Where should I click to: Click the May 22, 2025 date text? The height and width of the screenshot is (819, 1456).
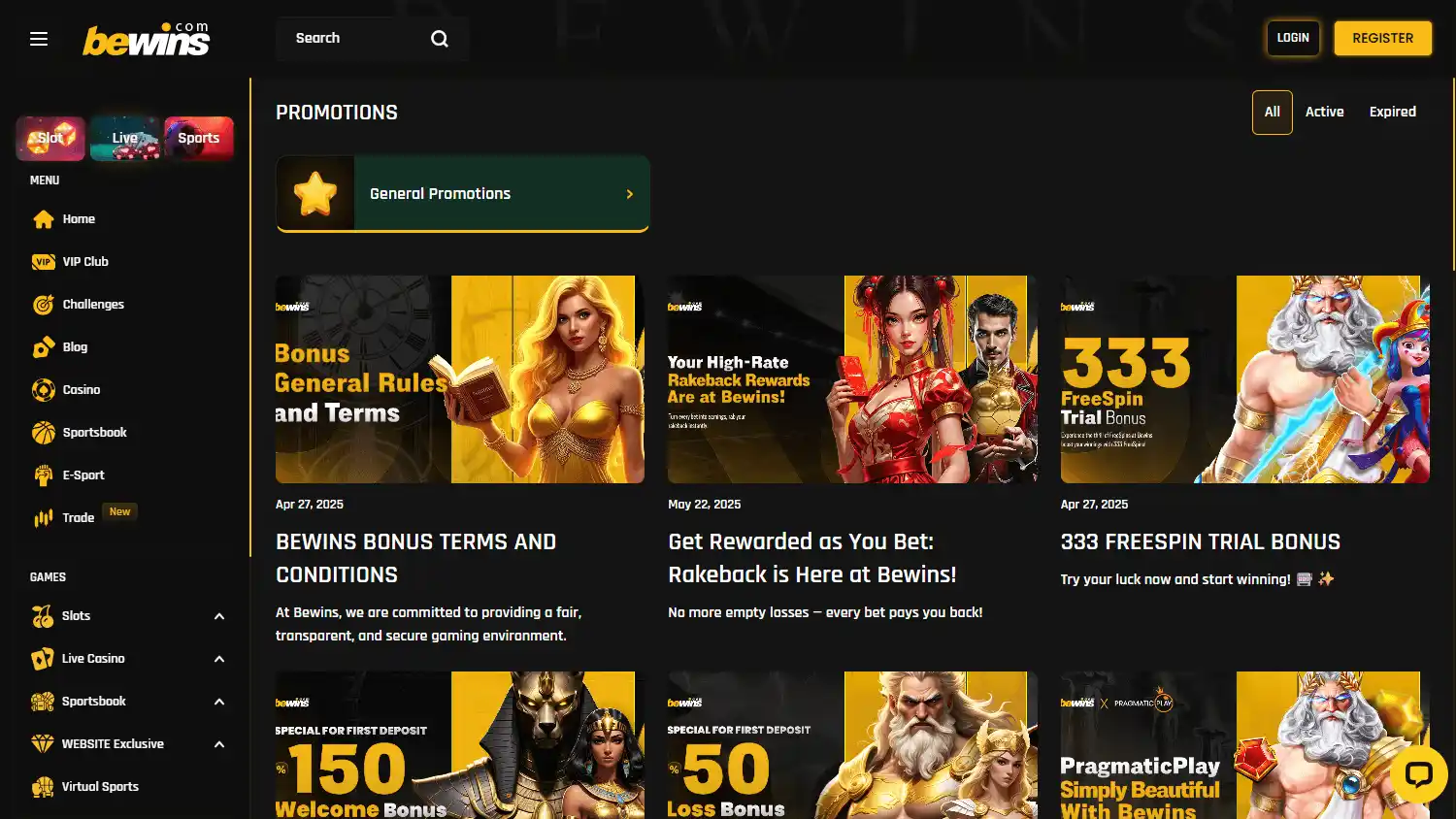[705, 505]
